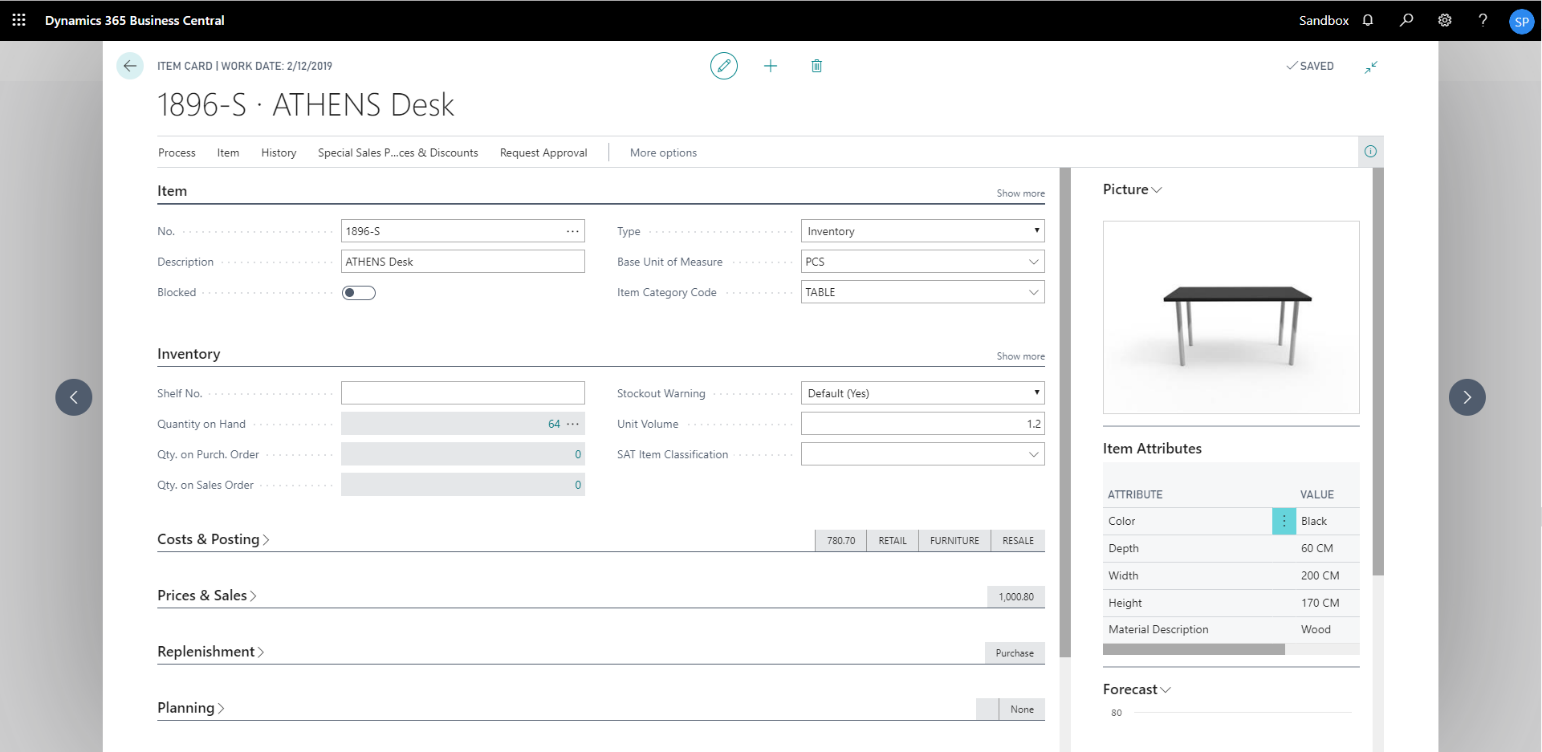Click the trash can delete icon
The image size is (1542, 752).
coord(816,66)
